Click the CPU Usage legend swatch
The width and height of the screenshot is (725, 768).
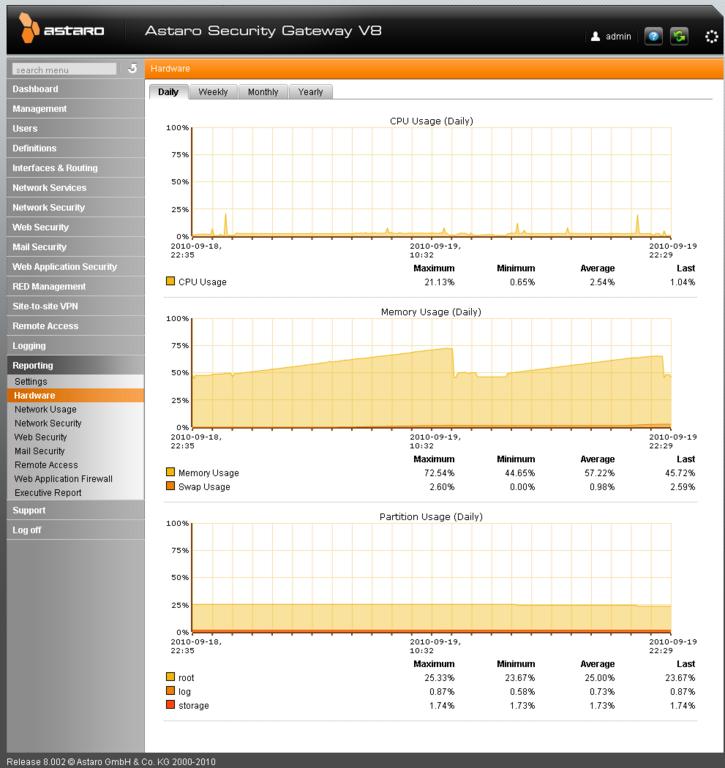[170, 281]
